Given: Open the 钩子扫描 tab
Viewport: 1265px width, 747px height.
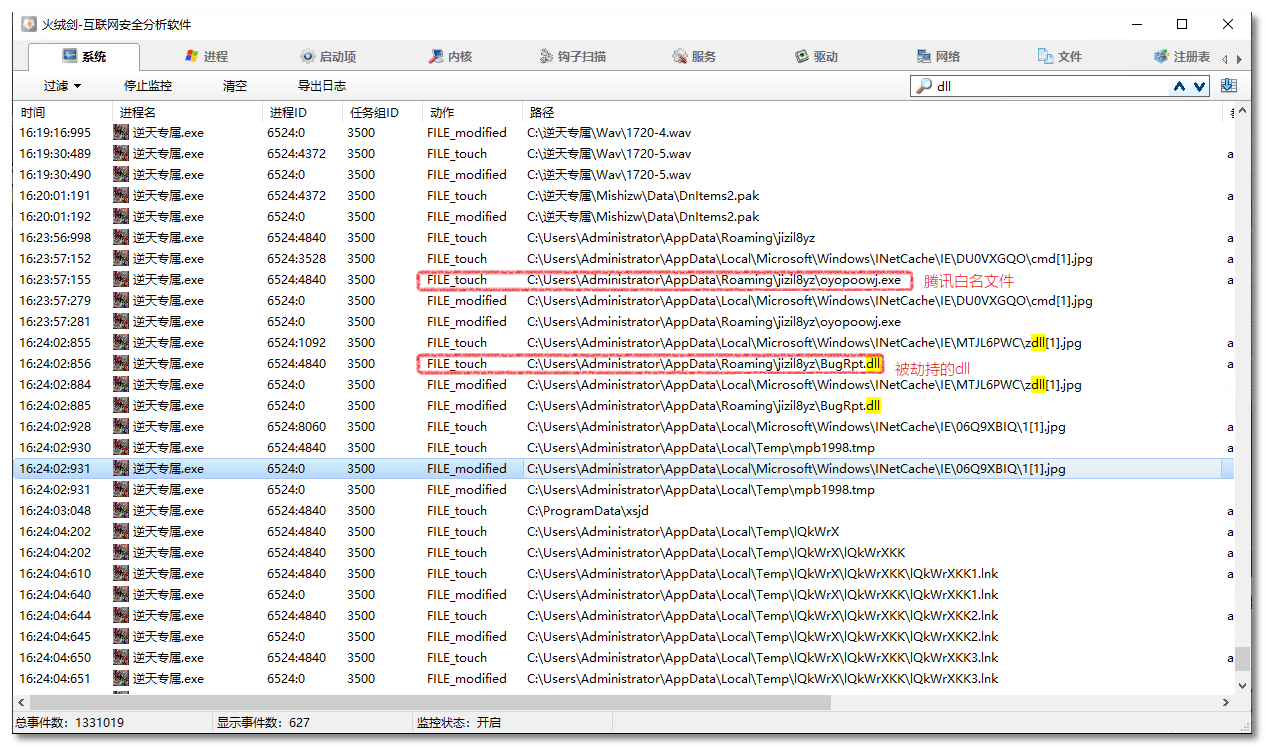Looking at the screenshot, I should (572, 57).
